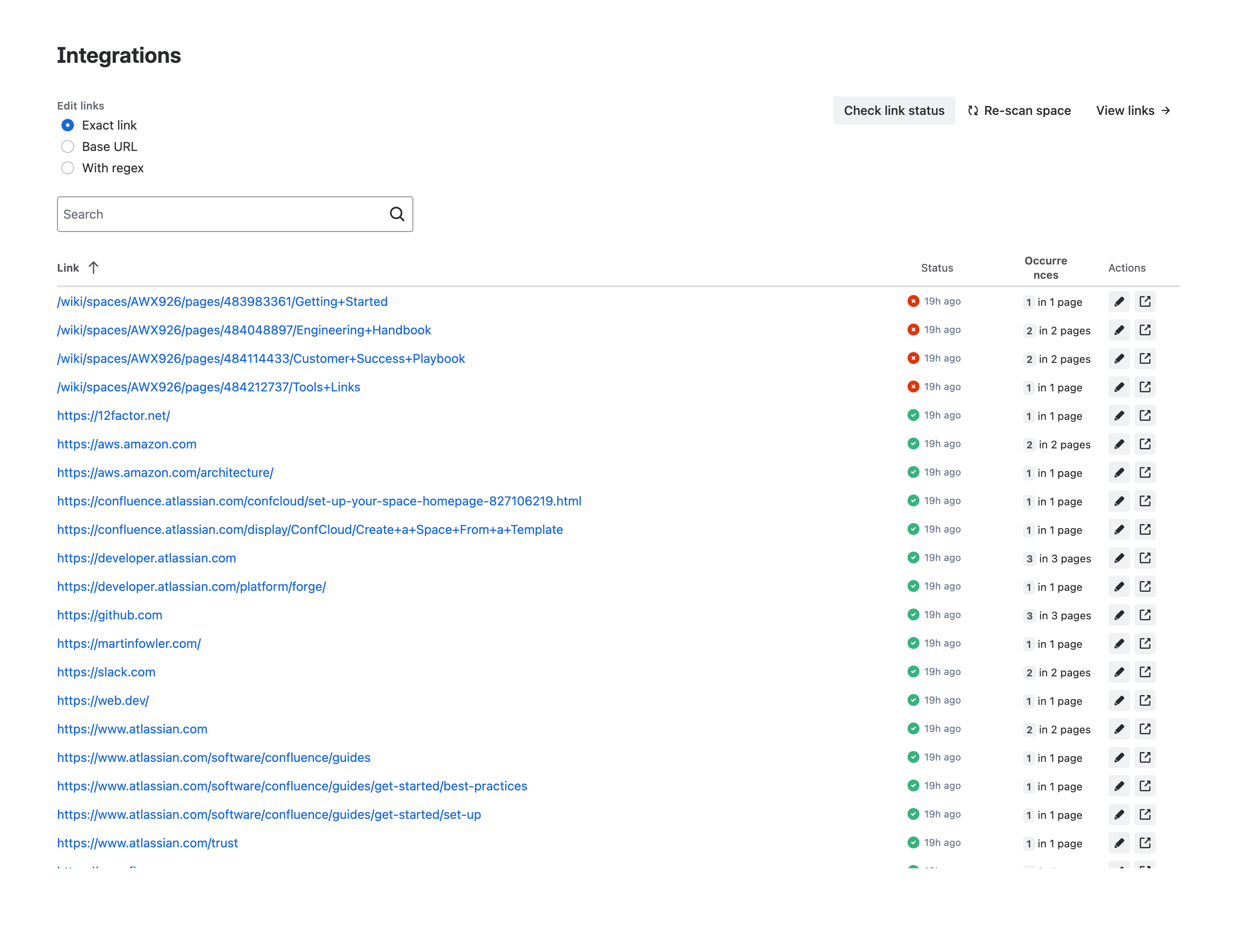Click the external-link icon next to https://slack.com
Screen dimensions: 1248x952
(1146, 672)
